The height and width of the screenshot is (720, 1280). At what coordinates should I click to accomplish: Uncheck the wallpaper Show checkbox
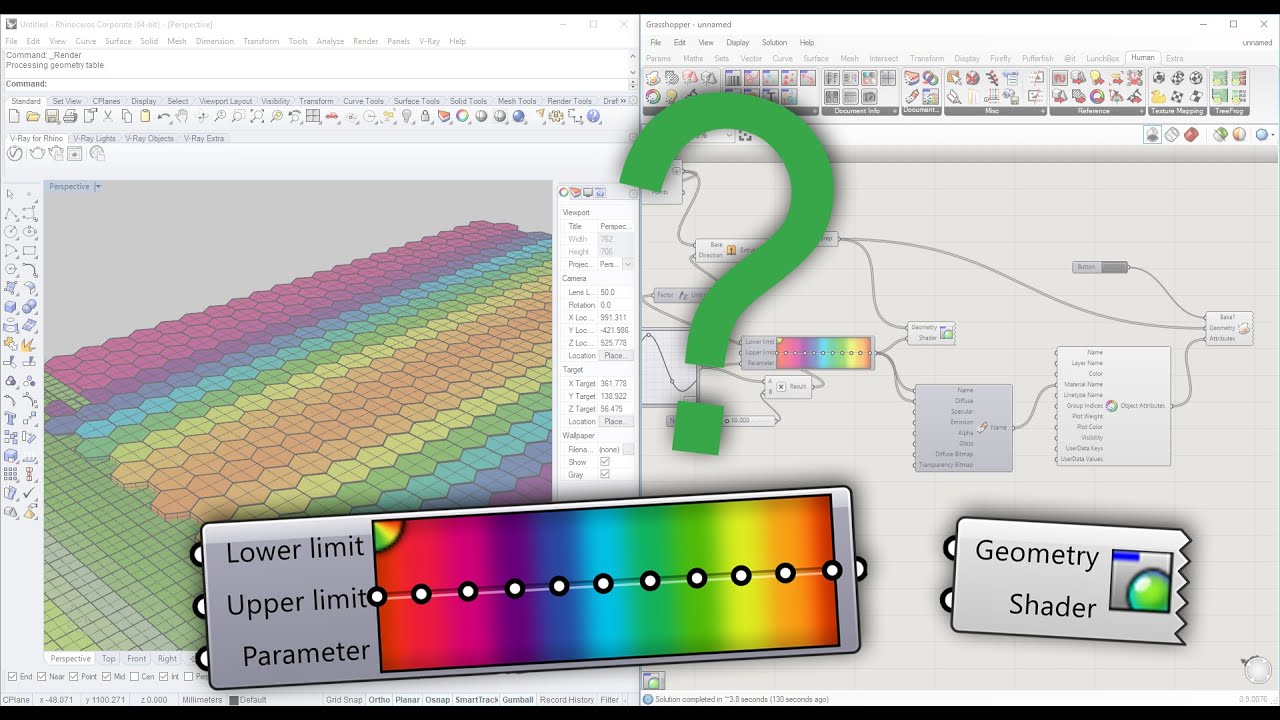pos(605,462)
